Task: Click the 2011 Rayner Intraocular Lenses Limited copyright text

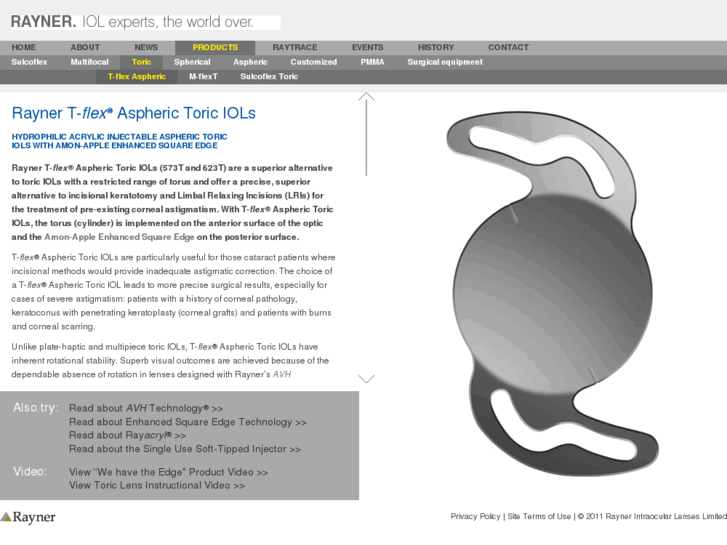Action: click(652, 516)
